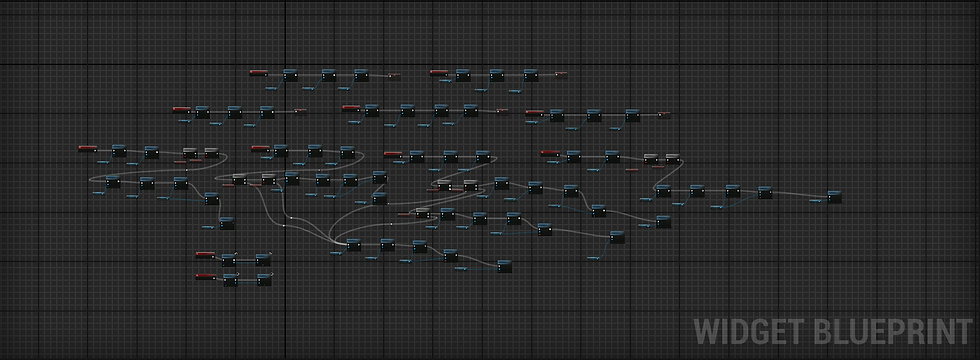Screen dimensions: 980x360
Task: Select the red event node heading the top-left chain
Action: click(x=259, y=72)
